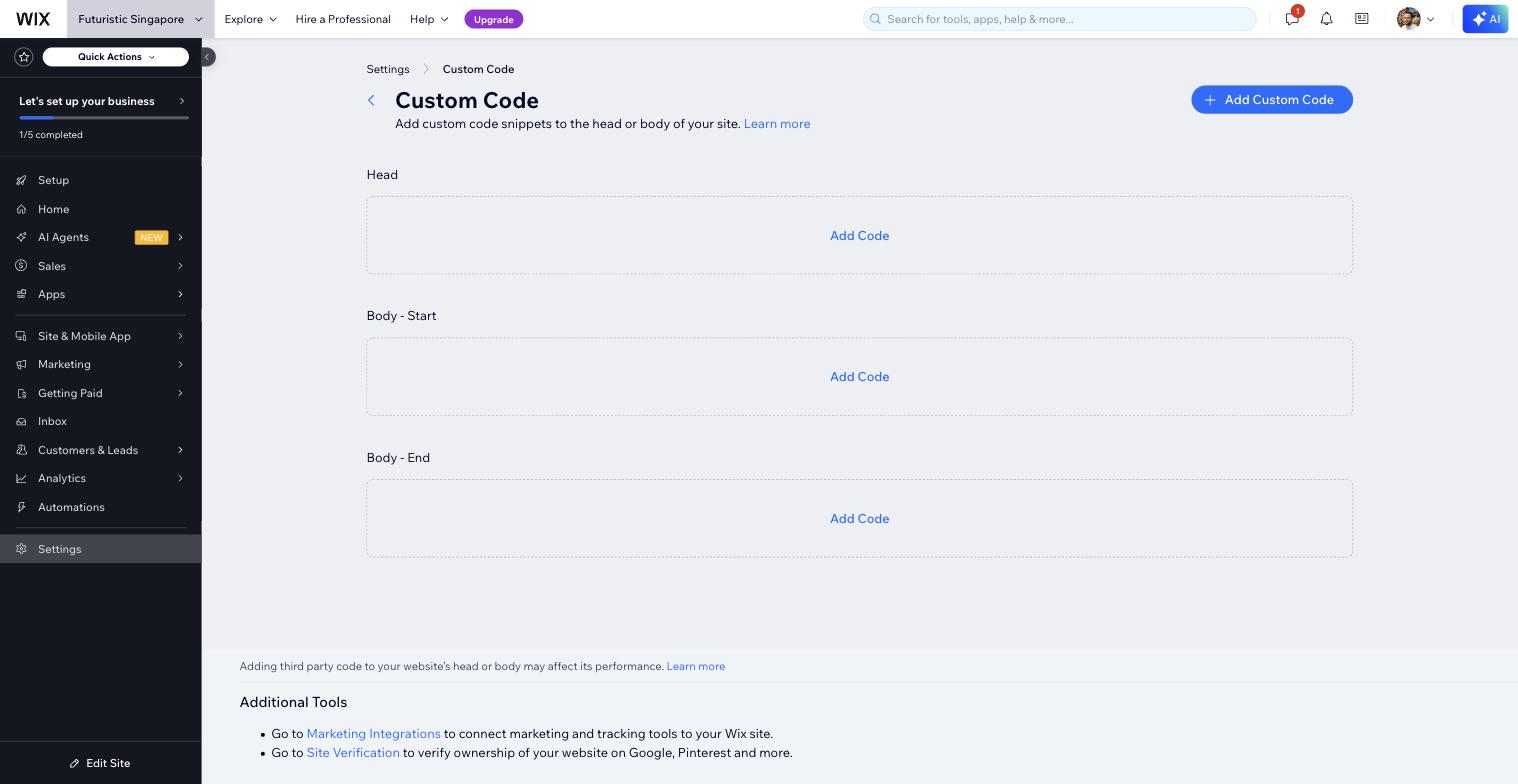Select Home in the sidebar
This screenshot has height=784, width=1518.
[x=100, y=209]
